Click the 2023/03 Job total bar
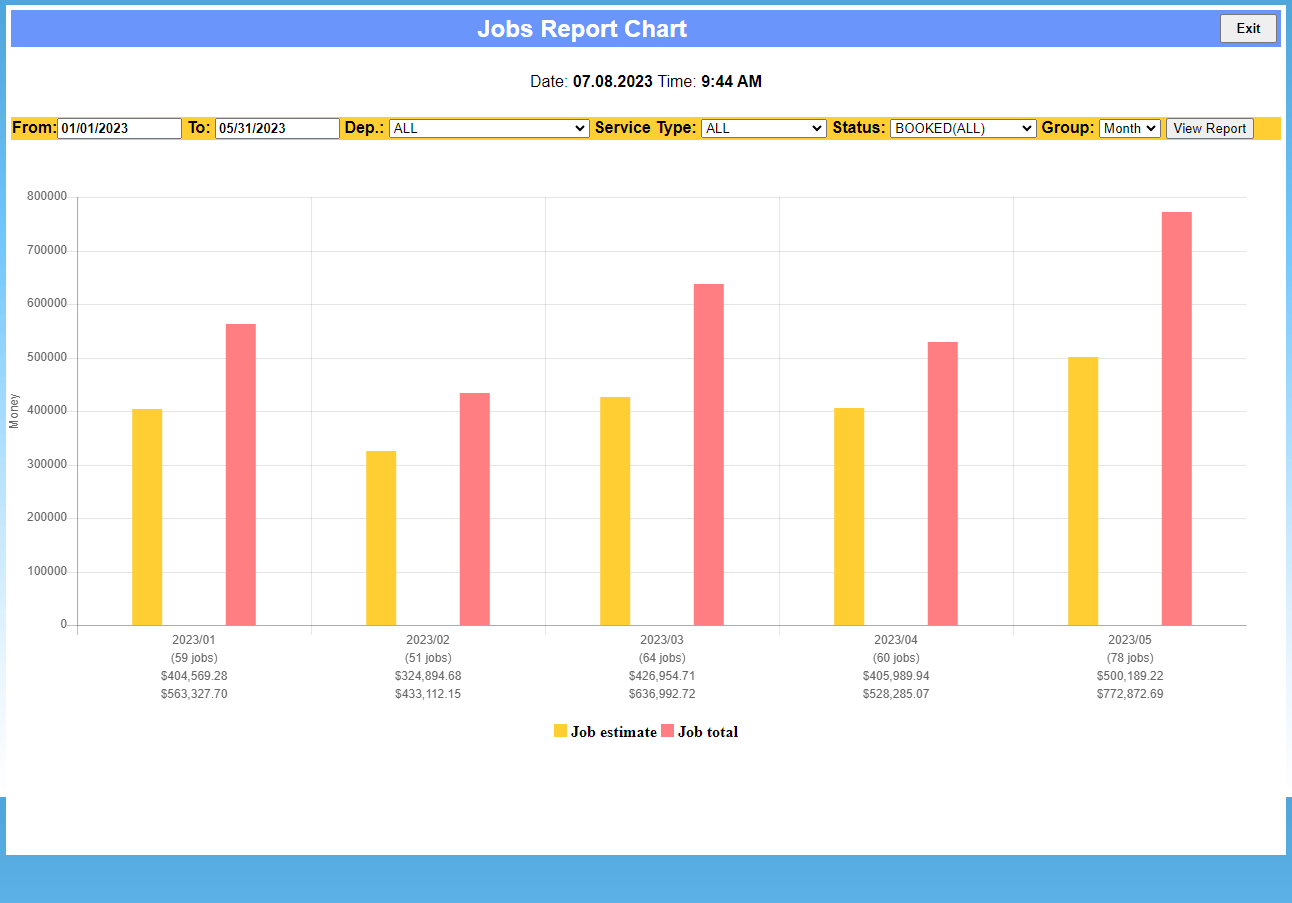This screenshot has height=903, width=1292. pos(709,455)
